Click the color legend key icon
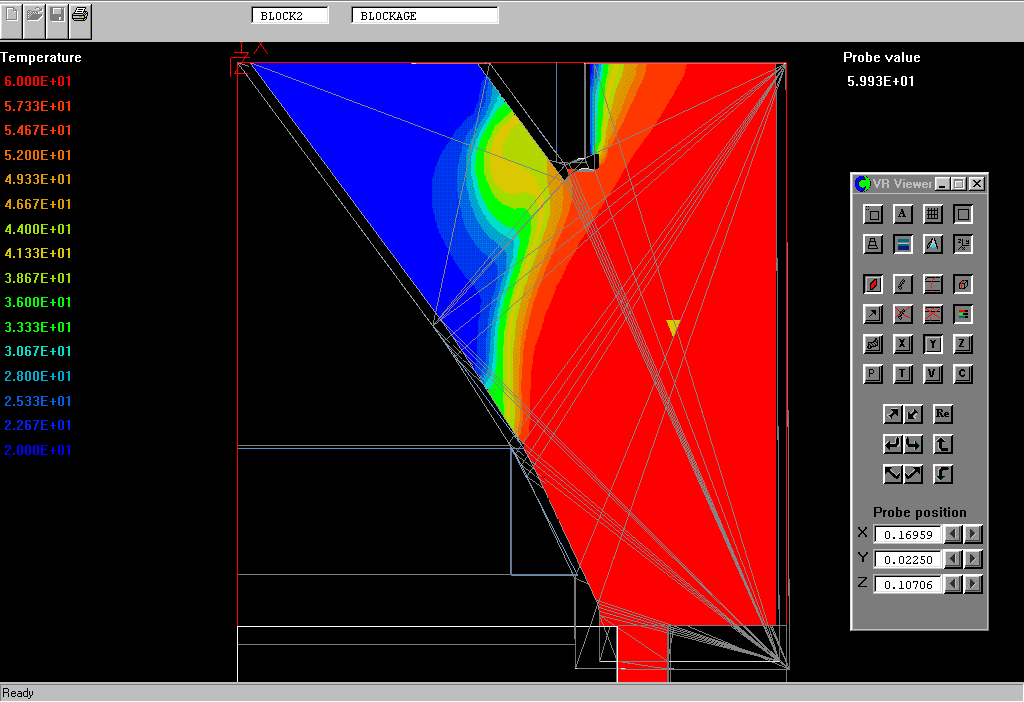Screen dimensions: 1024x702 click(x=963, y=314)
